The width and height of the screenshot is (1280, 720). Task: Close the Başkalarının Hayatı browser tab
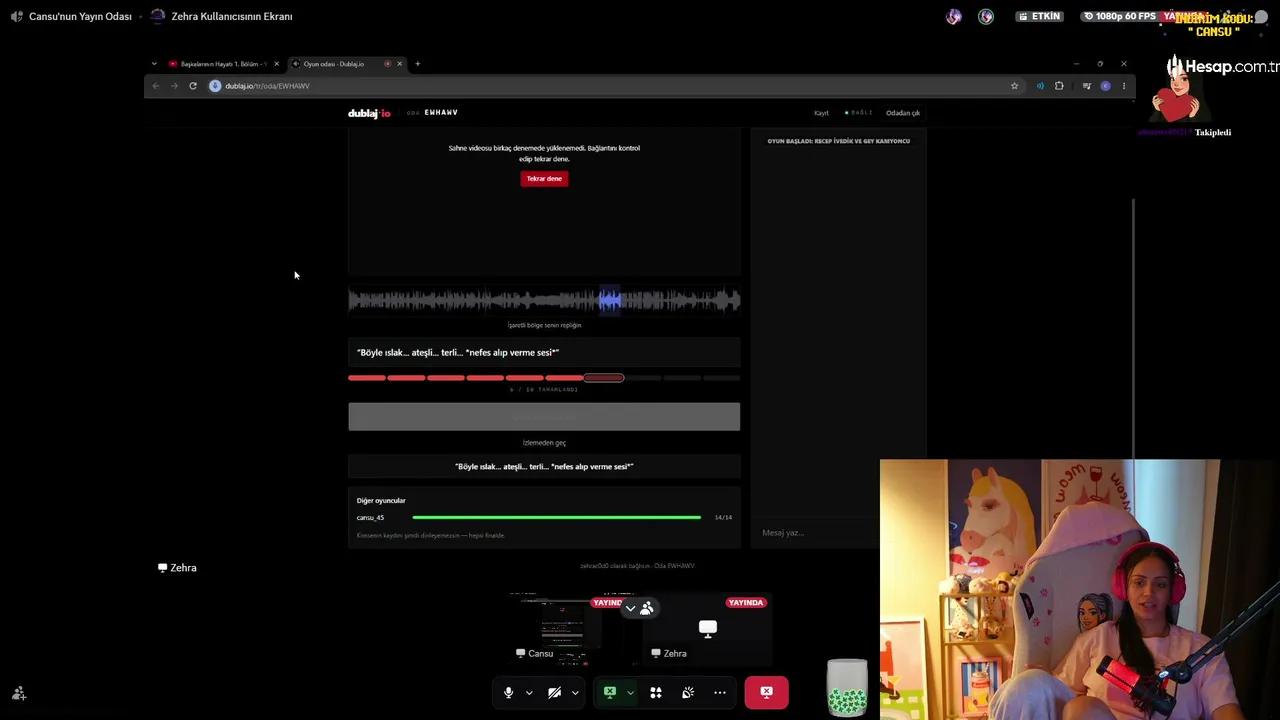click(x=277, y=64)
